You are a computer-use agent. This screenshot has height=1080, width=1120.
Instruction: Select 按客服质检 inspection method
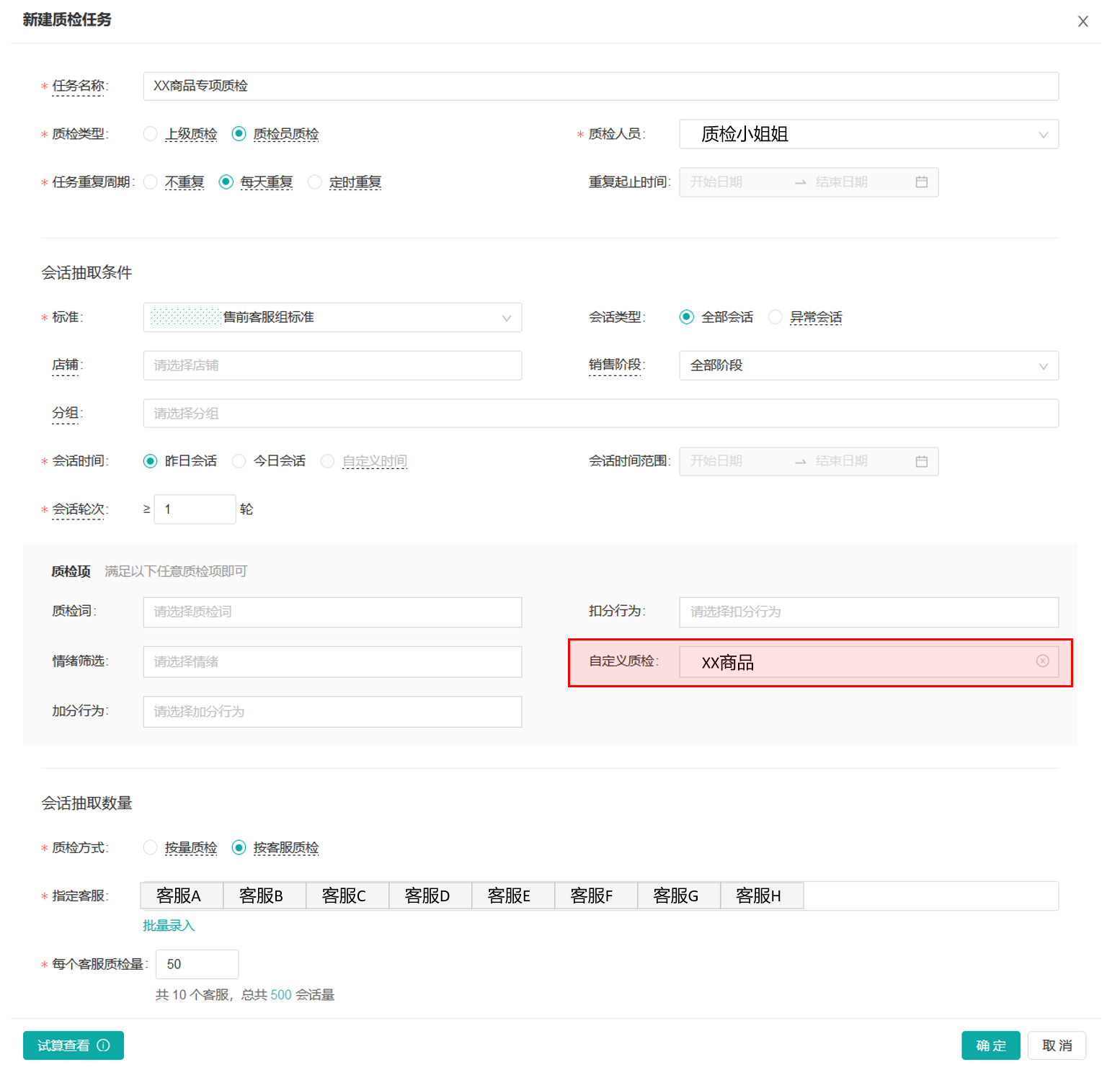pos(239,848)
